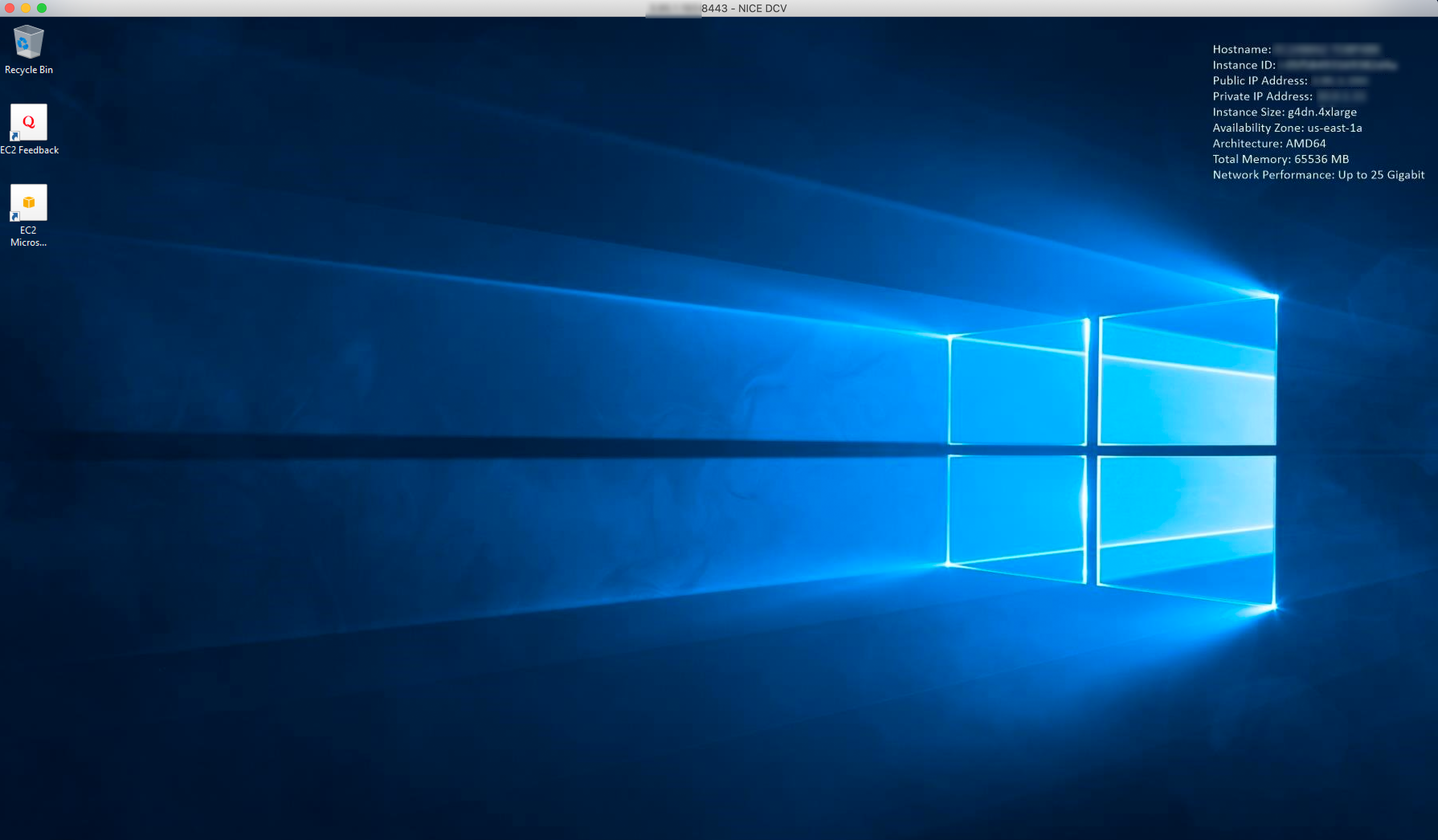
Task: Click the Public IP Address info line
Action: tap(1260, 81)
